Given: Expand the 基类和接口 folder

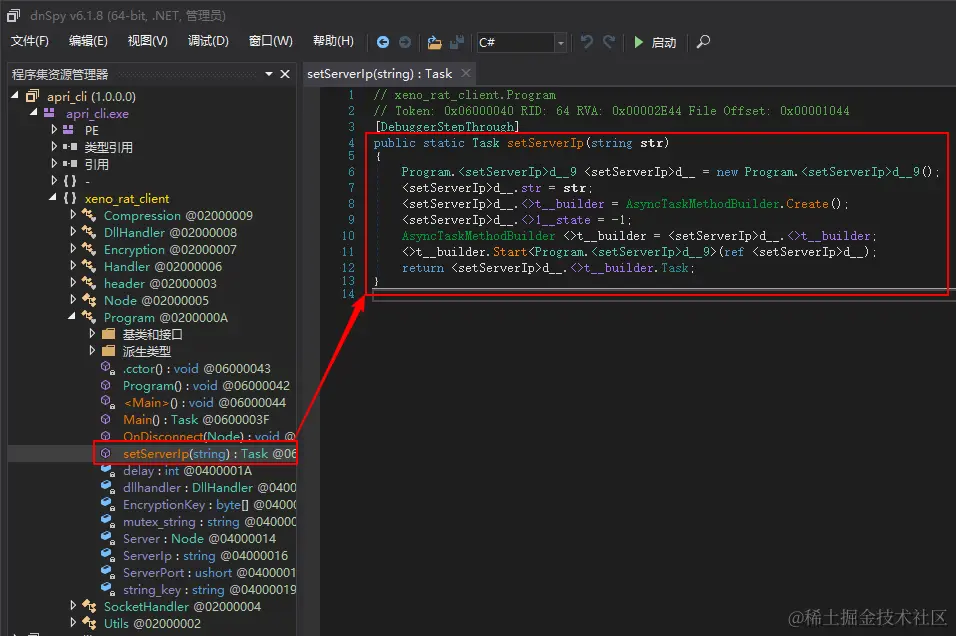Looking at the screenshot, I should [91, 334].
